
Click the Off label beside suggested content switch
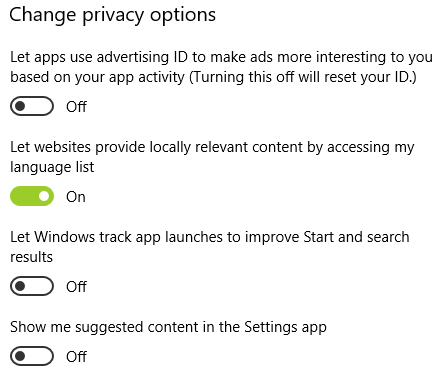[76, 357]
